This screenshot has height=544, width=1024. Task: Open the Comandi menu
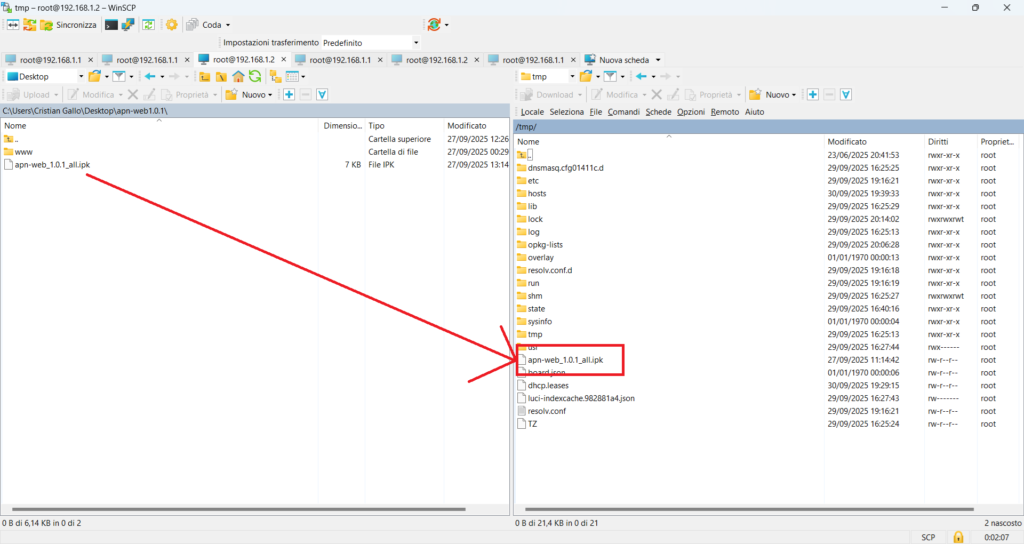click(x=623, y=112)
